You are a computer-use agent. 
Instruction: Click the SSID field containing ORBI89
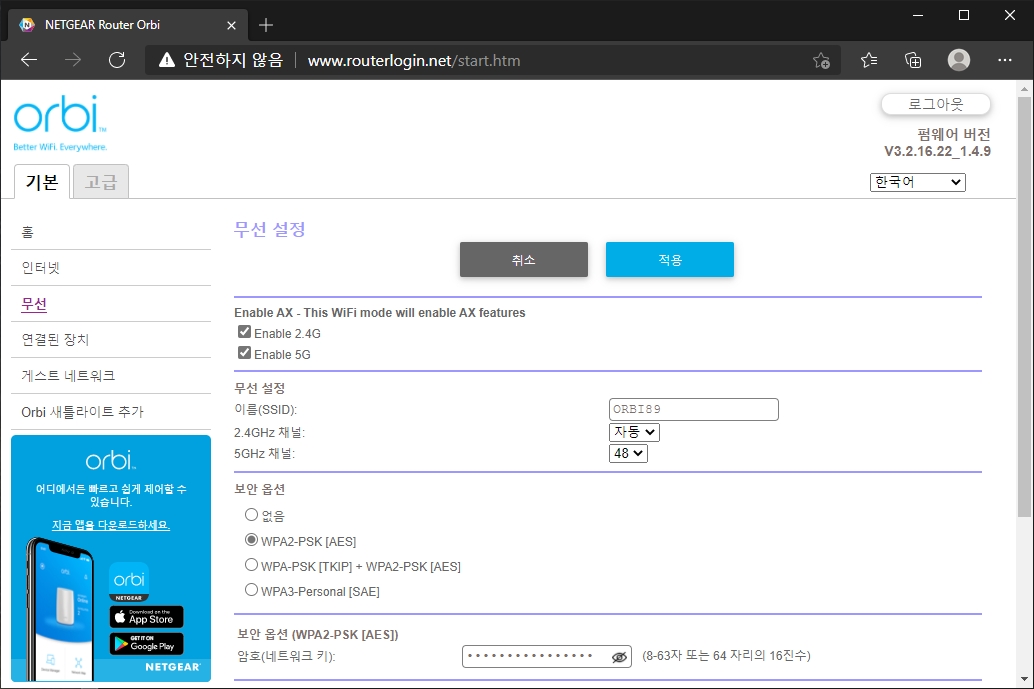tap(694, 409)
